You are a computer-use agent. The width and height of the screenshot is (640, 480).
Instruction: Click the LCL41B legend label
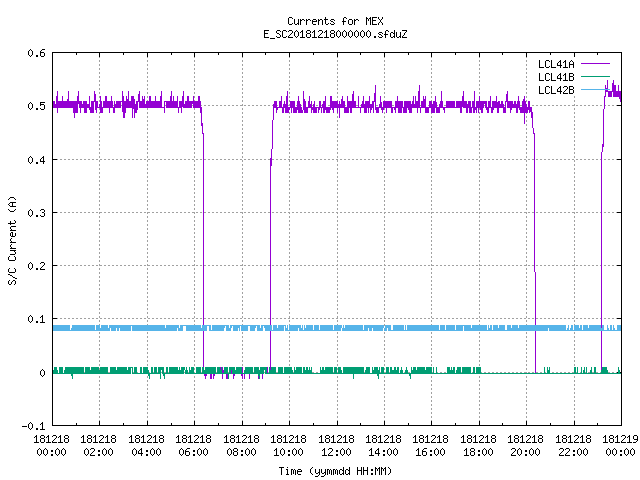(556, 77)
